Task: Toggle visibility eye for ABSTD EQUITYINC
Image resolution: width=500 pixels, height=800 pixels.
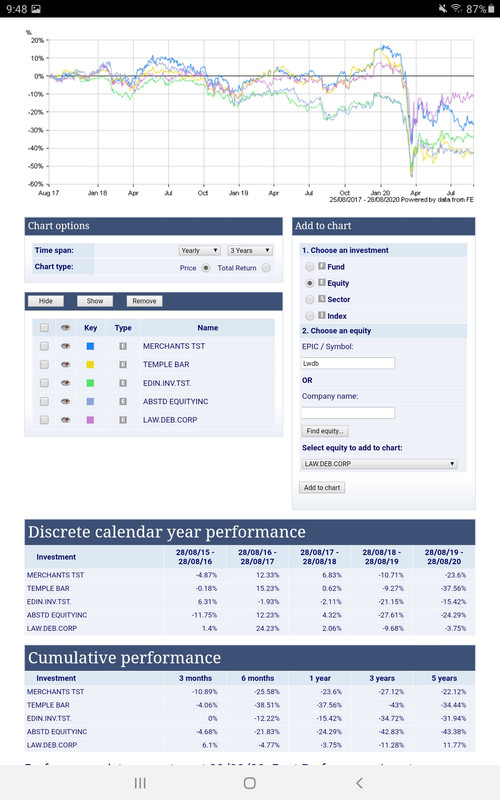Action: [x=65, y=401]
